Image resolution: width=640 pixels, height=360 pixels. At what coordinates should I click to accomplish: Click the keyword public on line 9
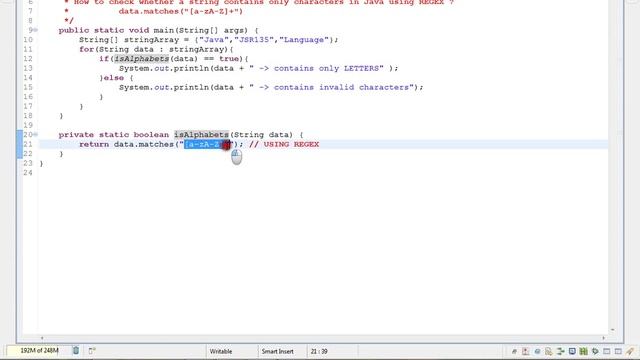(73, 30)
